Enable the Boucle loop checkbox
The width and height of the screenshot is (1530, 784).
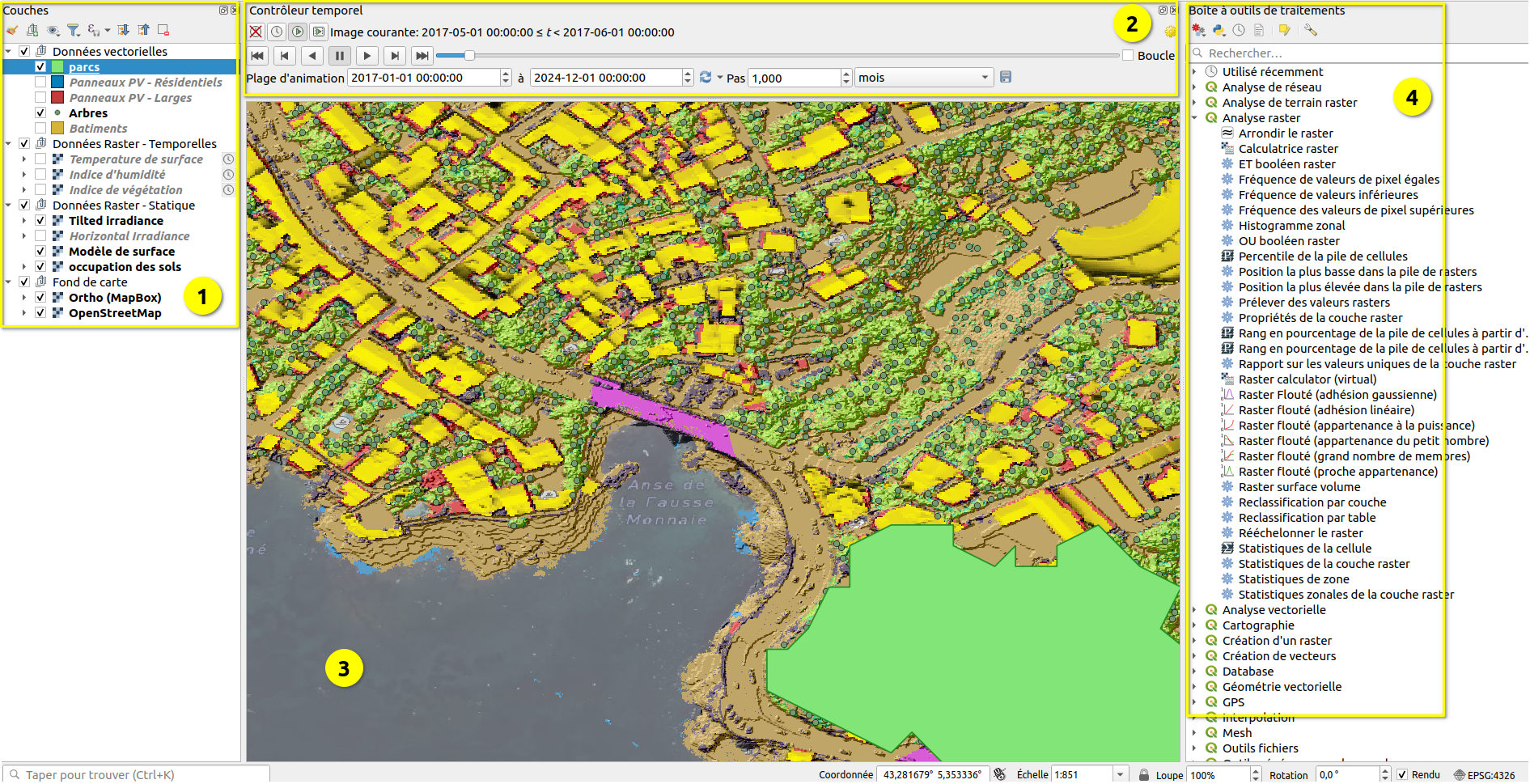tap(1128, 55)
